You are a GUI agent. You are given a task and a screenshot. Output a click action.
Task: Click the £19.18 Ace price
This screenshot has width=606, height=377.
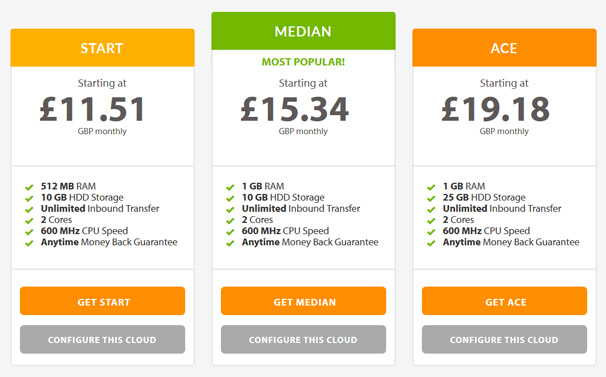coord(495,109)
